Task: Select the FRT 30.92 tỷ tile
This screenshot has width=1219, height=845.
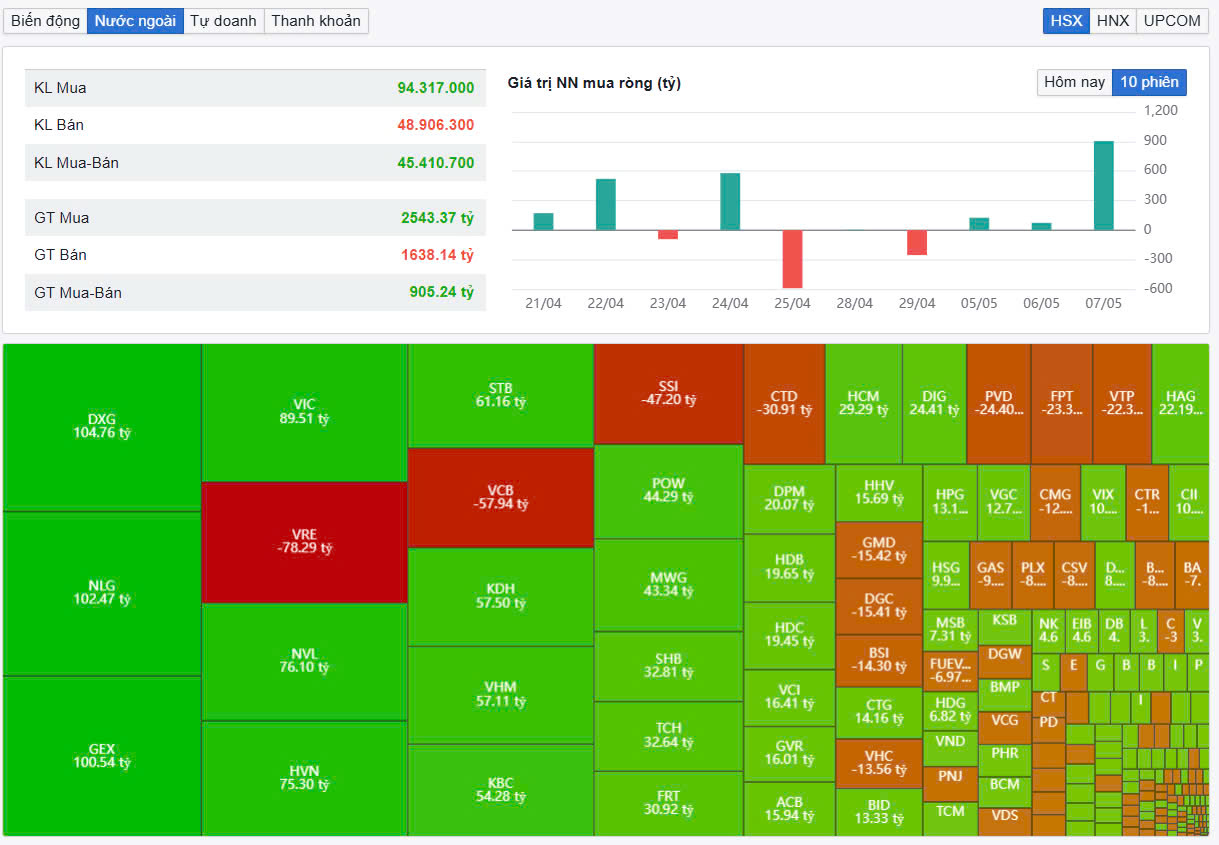Action: pyautogui.click(x=669, y=803)
